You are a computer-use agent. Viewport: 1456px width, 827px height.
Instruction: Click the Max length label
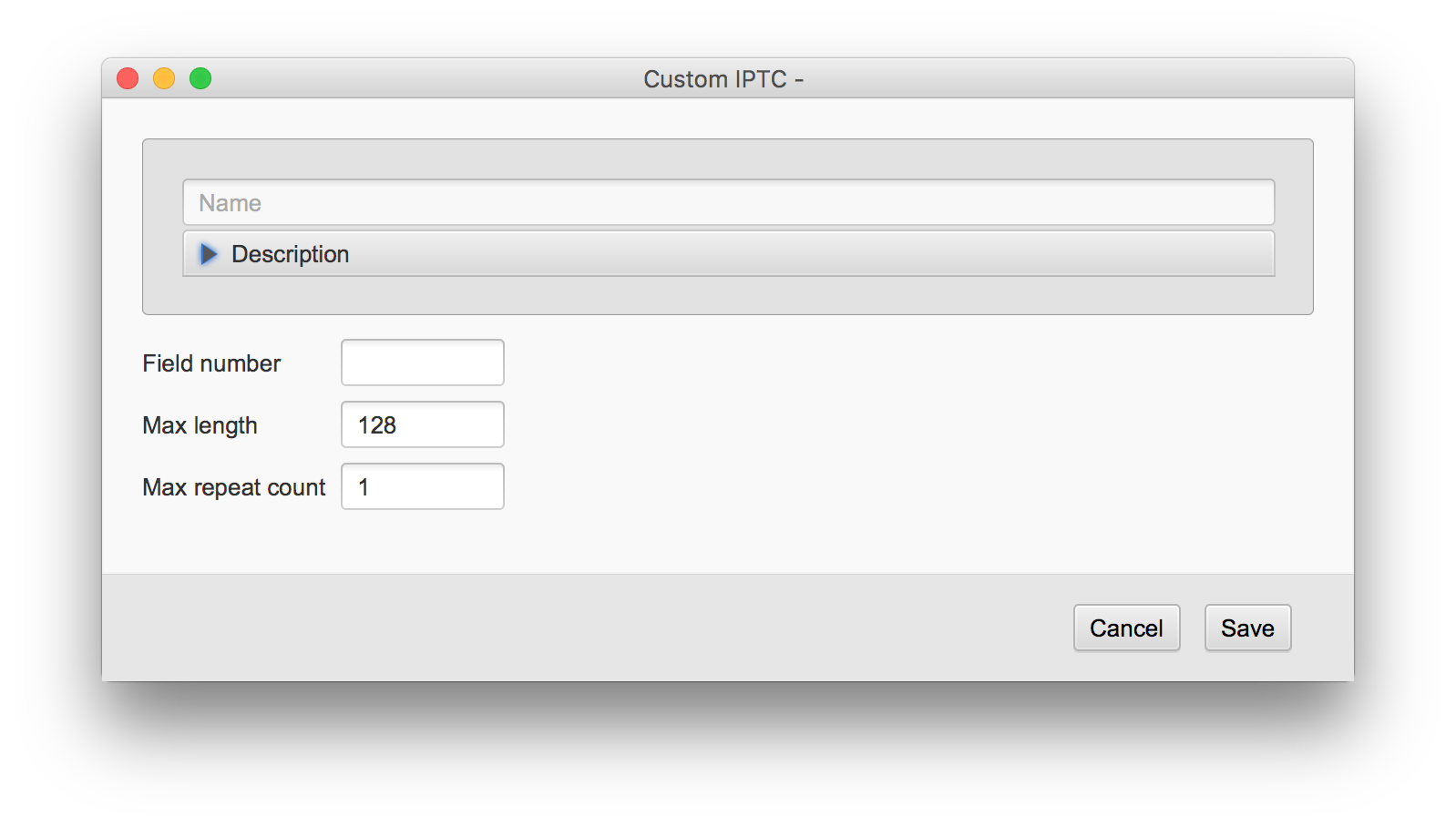pyautogui.click(x=200, y=425)
